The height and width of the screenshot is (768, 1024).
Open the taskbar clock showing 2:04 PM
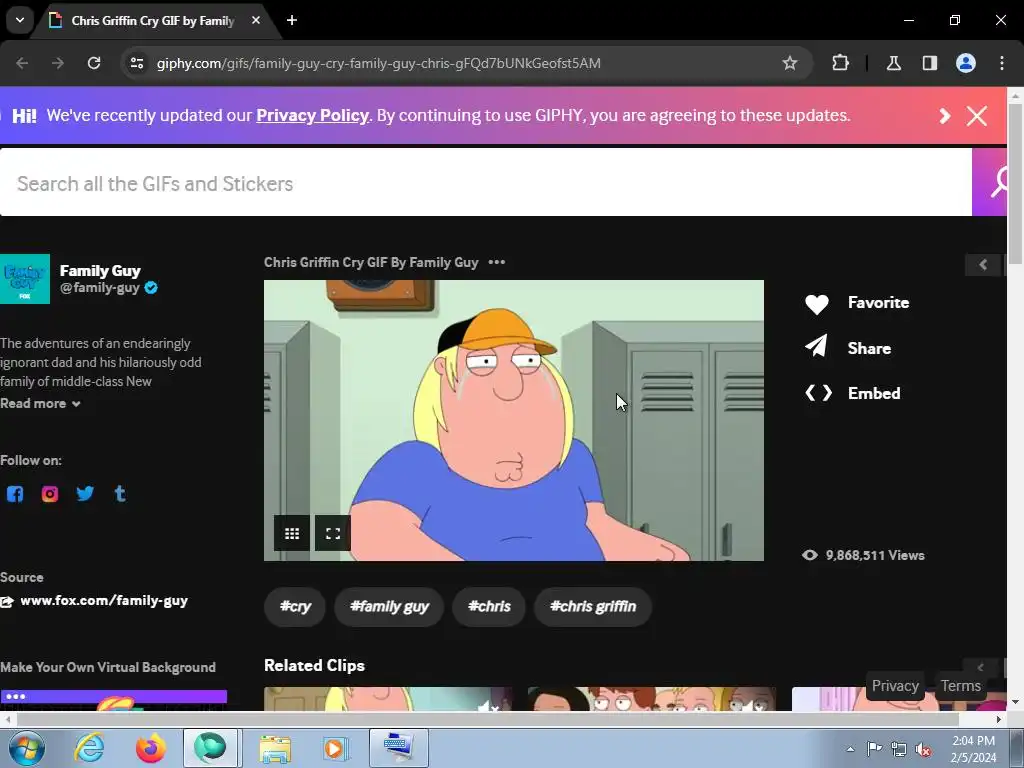point(973,749)
